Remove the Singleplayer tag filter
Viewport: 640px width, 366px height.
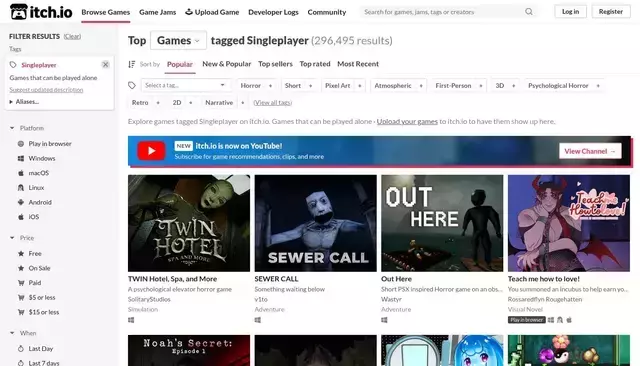[105, 64]
